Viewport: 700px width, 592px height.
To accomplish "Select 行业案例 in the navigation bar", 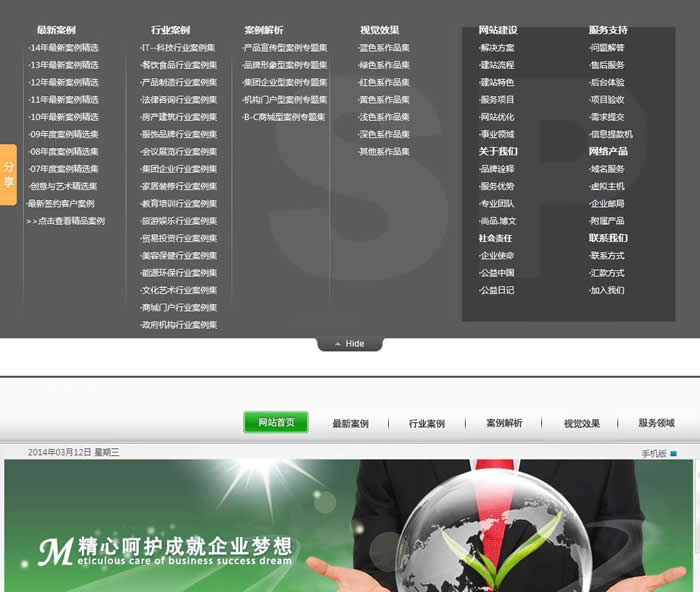I will pyautogui.click(x=426, y=424).
